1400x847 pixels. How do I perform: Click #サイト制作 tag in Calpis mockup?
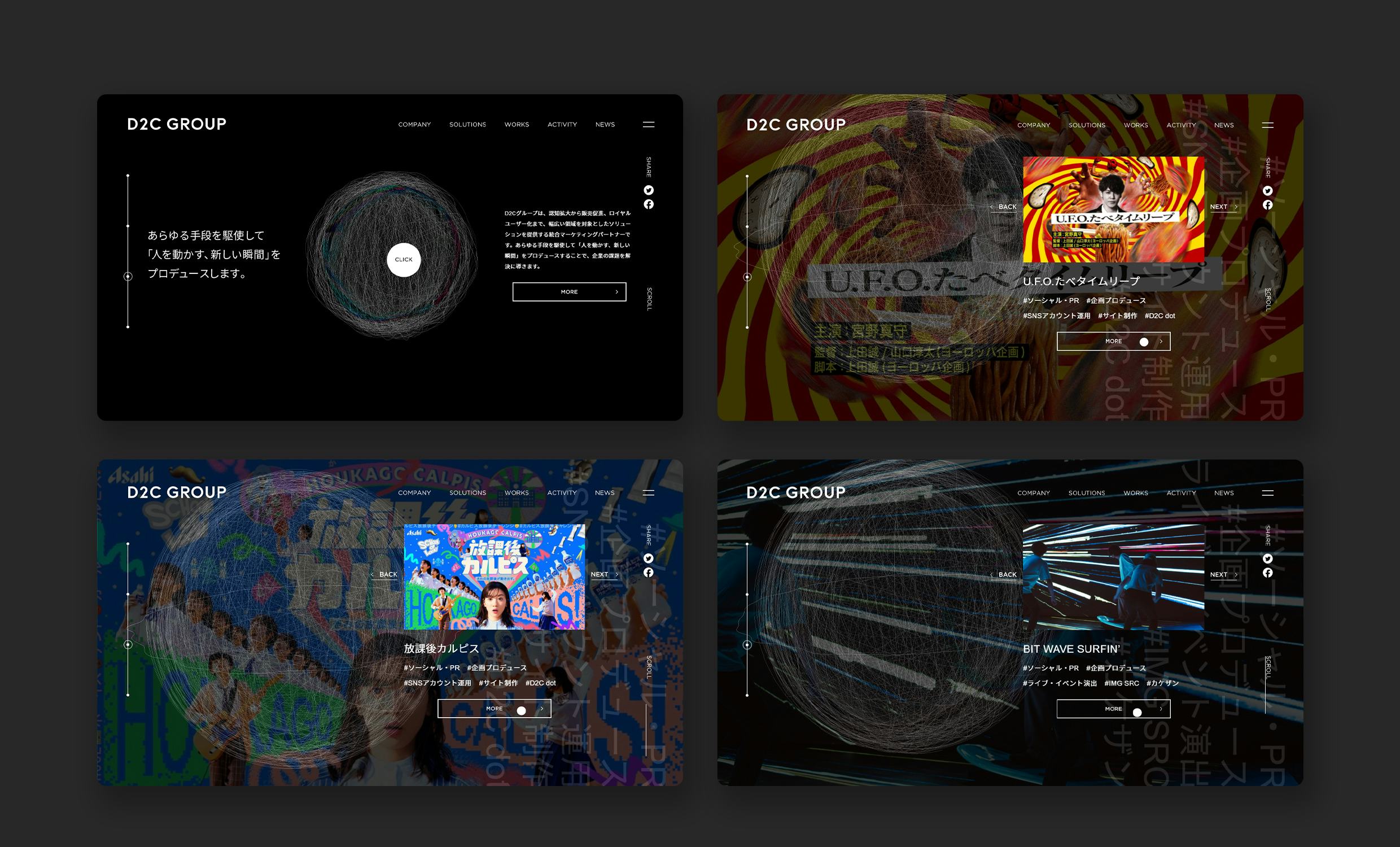point(498,683)
